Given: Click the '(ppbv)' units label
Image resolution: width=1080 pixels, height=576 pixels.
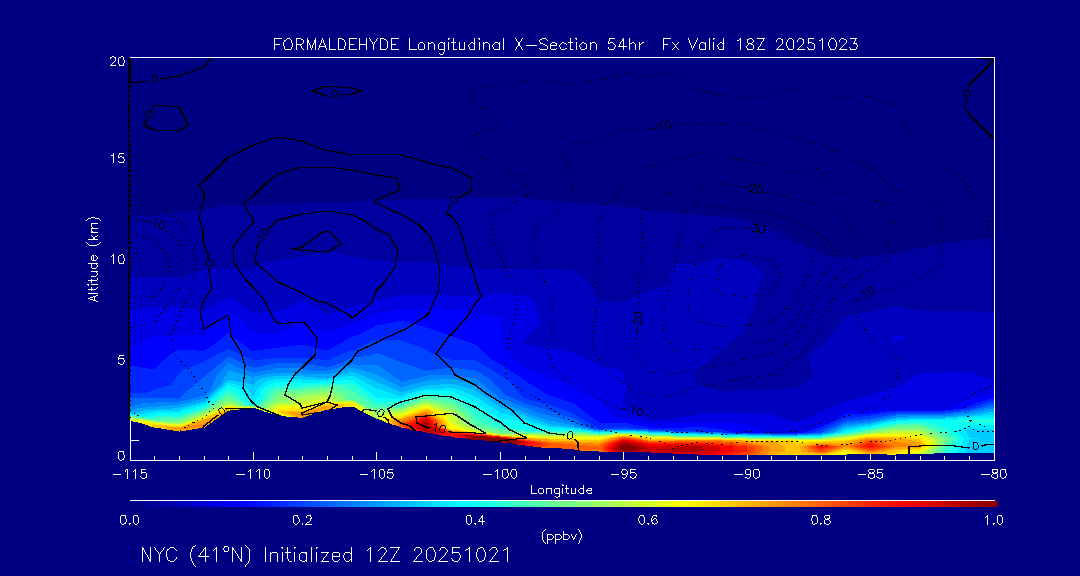Looking at the screenshot, I should pos(561,537).
